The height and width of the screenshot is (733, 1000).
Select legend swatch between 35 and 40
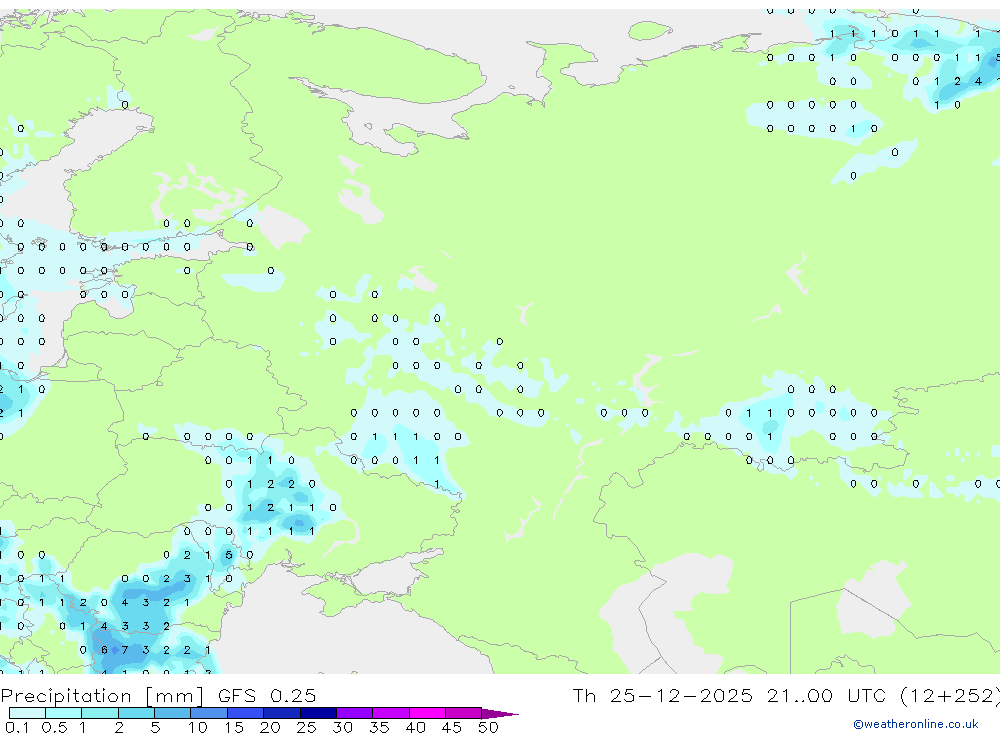pos(390,713)
